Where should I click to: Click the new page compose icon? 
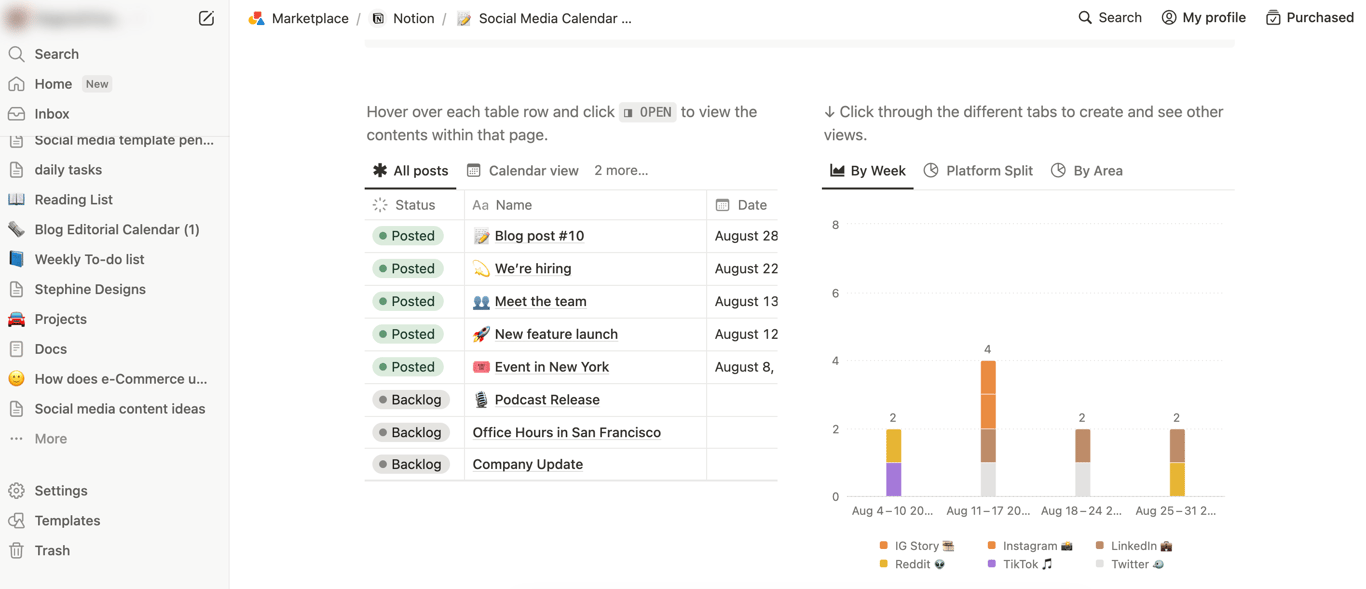206,18
